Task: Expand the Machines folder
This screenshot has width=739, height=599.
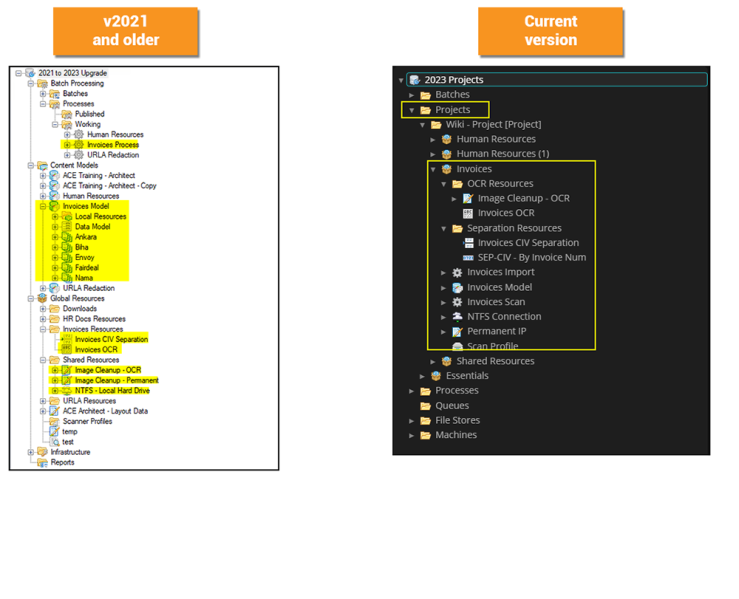Action: [x=411, y=435]
